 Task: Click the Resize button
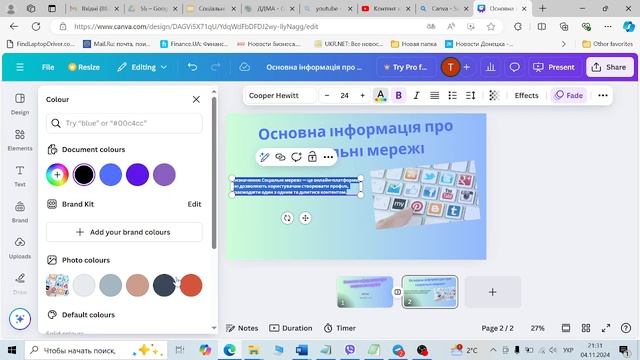click(84, 67)
